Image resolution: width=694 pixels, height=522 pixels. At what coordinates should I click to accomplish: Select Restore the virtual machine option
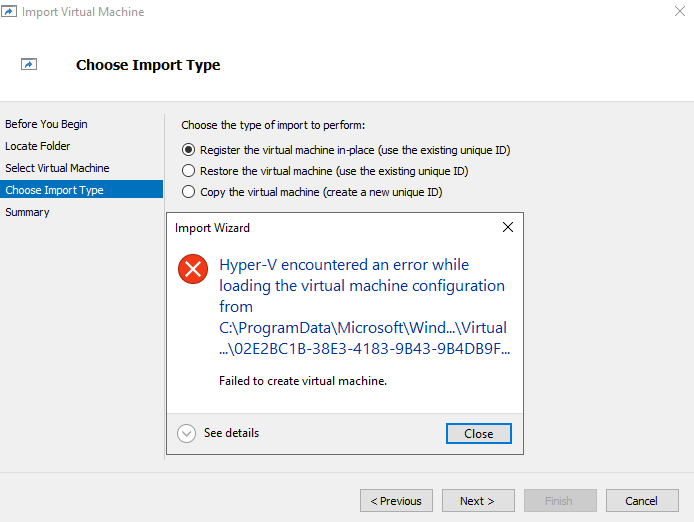pyautogui.click(x=188, y=171)
